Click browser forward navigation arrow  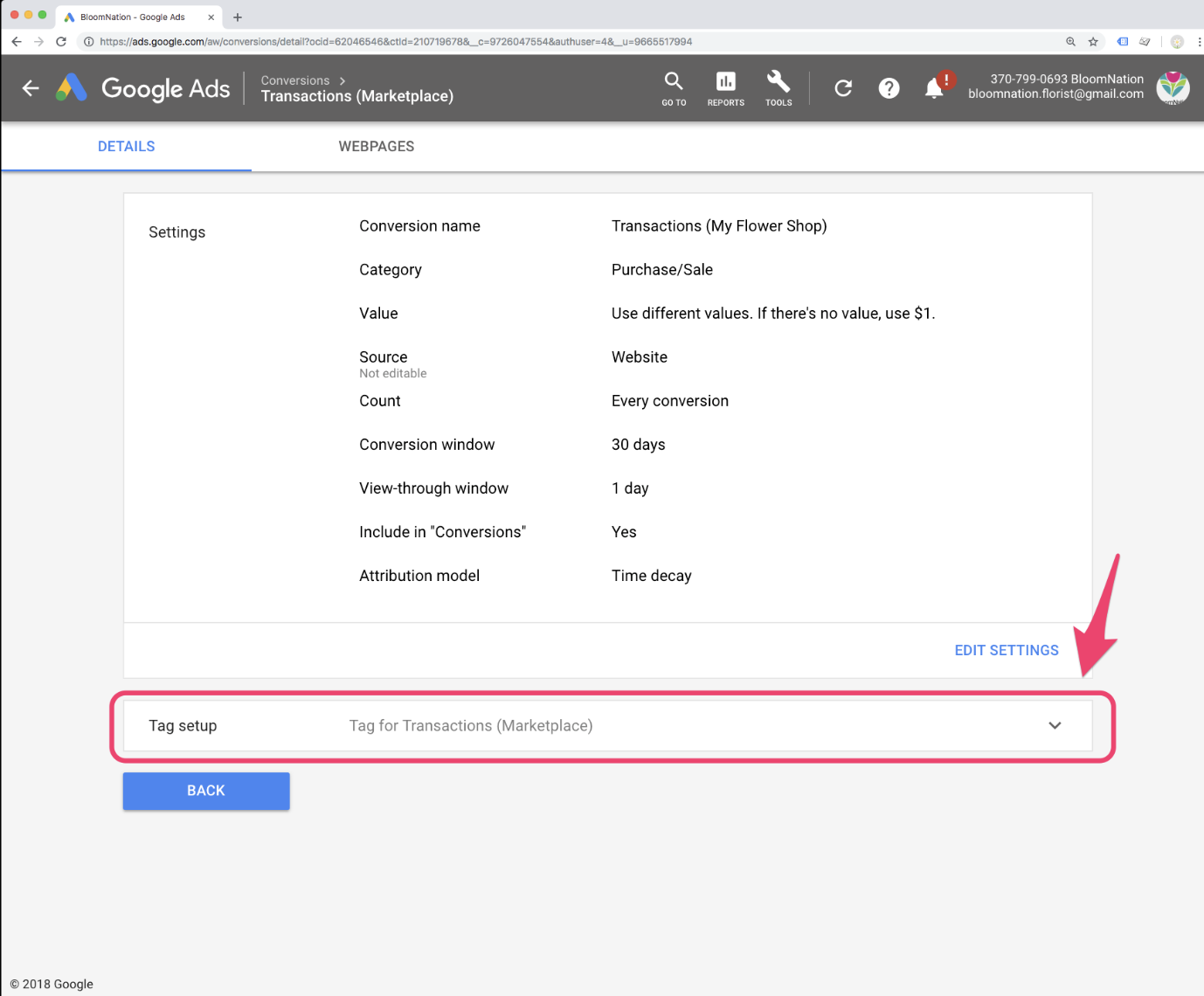pyautogui.click(x=38, y=41)
